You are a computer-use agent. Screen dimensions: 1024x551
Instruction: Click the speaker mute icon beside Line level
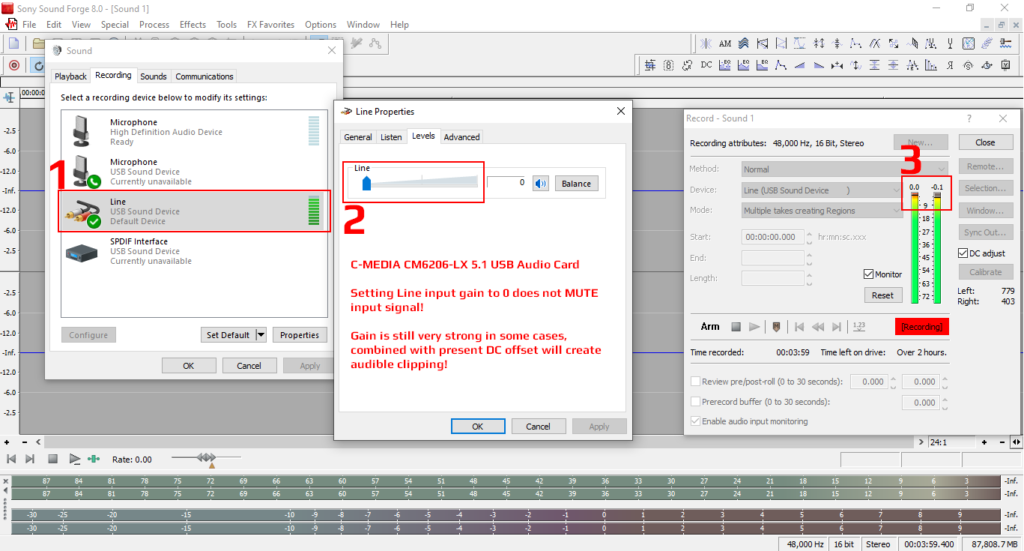[x=541, y=183]
